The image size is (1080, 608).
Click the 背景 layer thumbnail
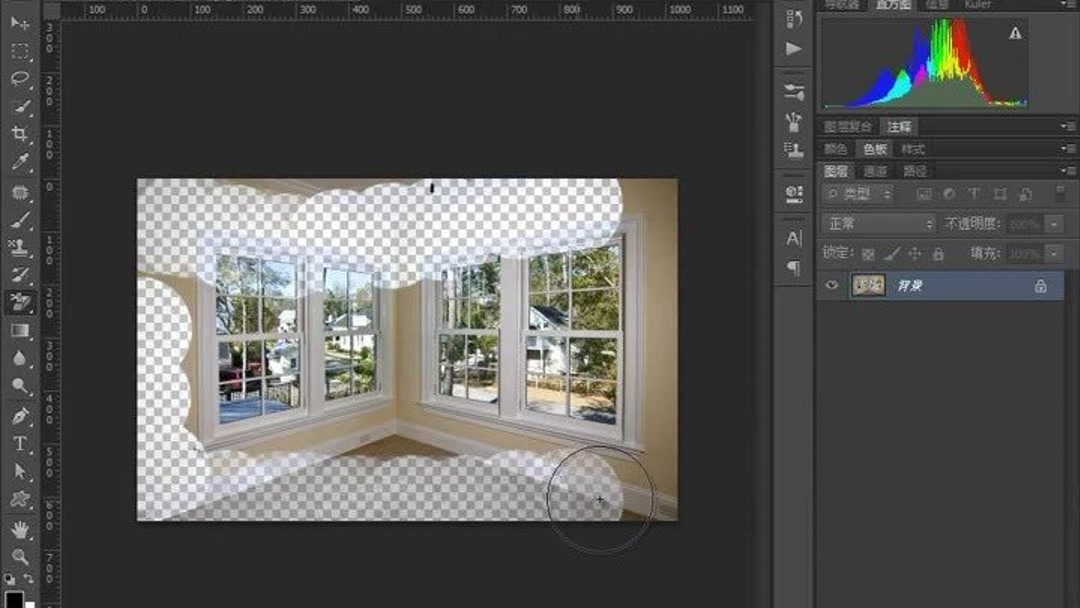tap(870, 284)
